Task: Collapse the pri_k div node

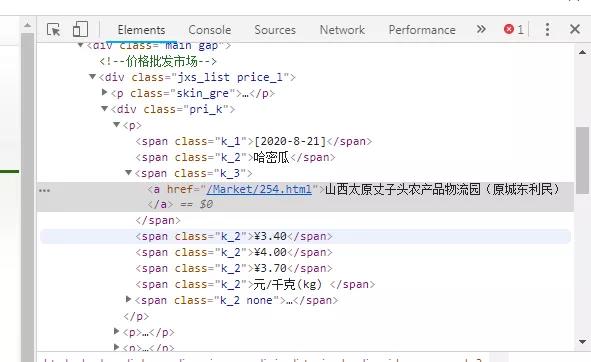Action: (105, 109)
